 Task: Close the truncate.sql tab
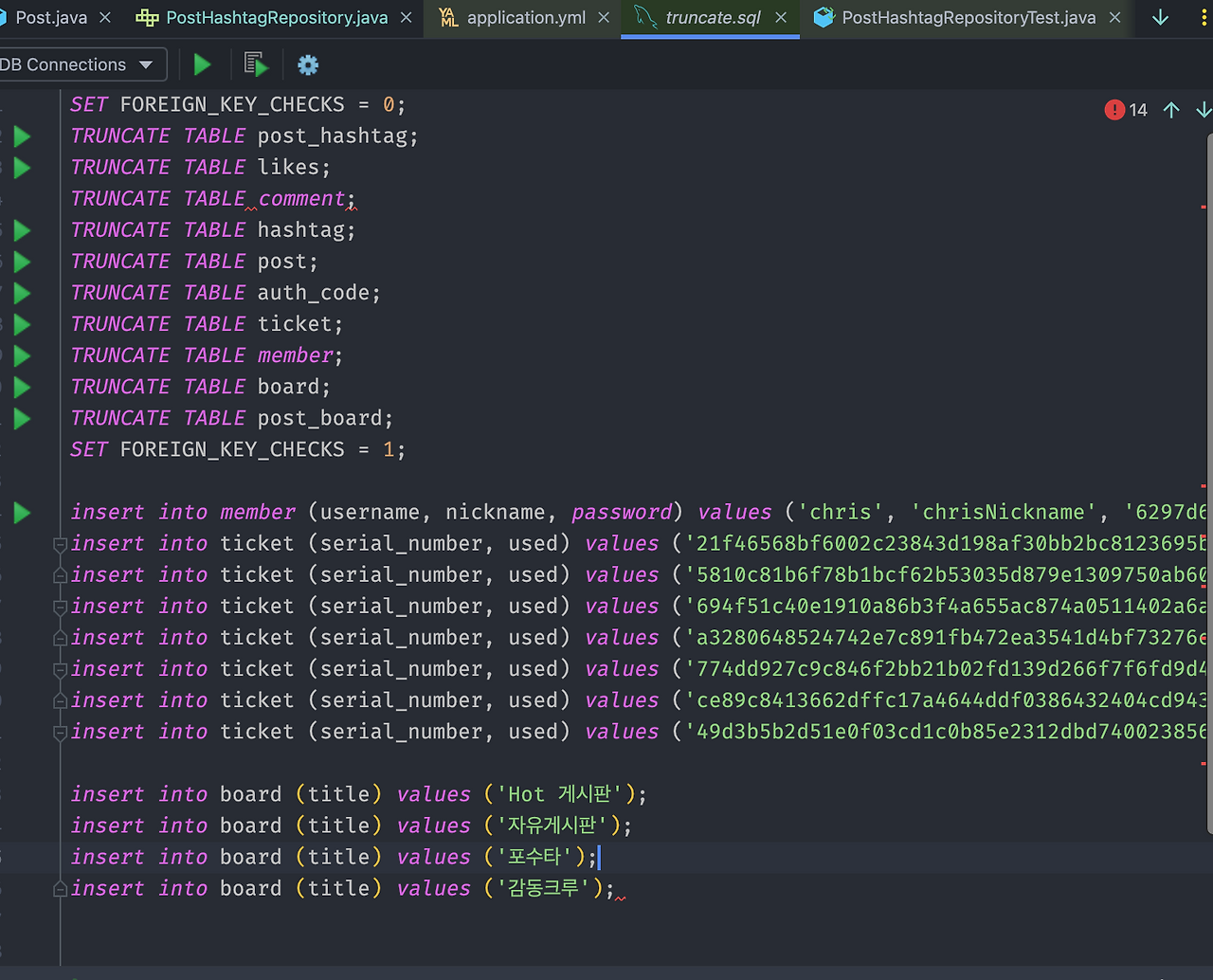click(781, 17)
